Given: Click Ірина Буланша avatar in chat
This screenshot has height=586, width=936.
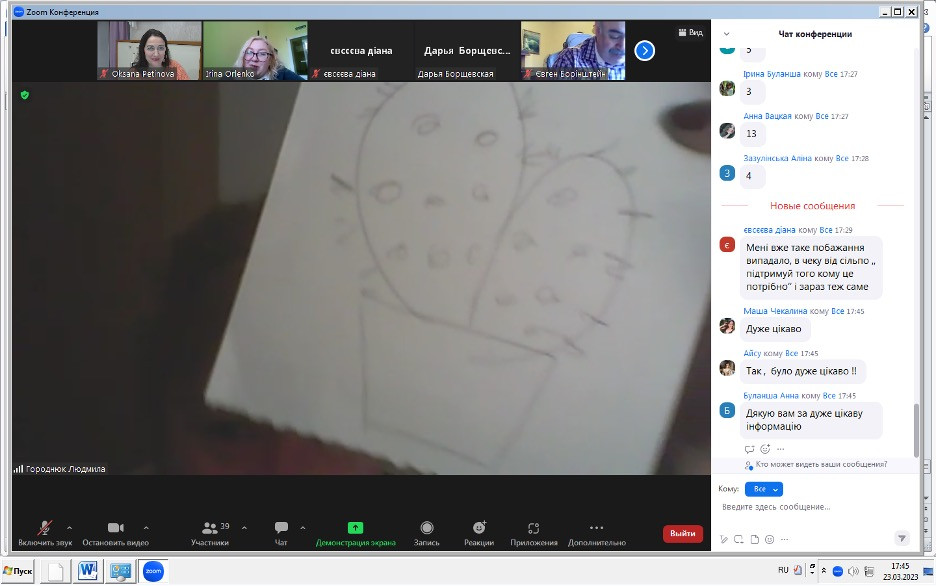Looking at the screenshot, I should (727, 88).
